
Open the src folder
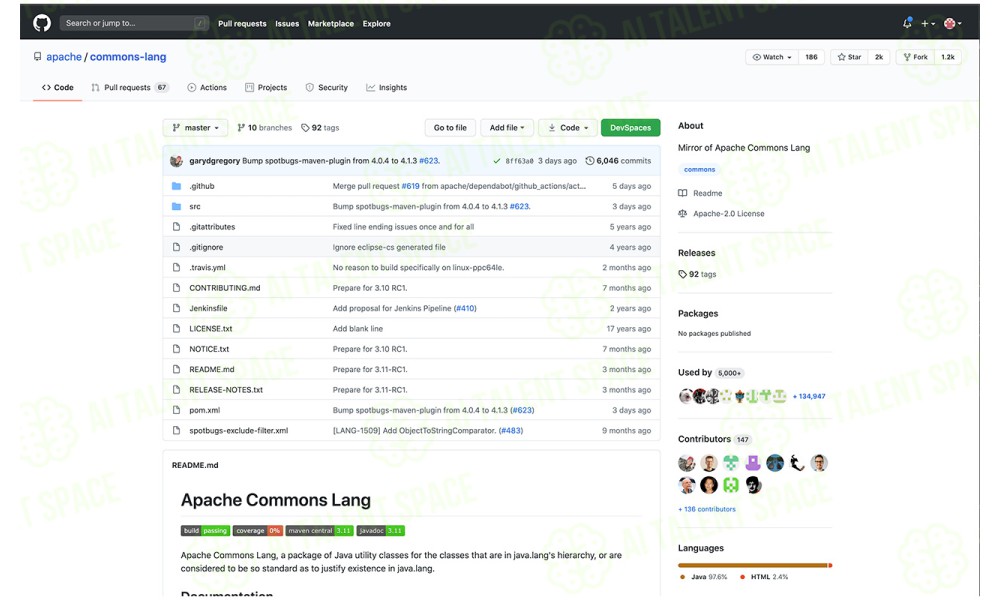195,207
